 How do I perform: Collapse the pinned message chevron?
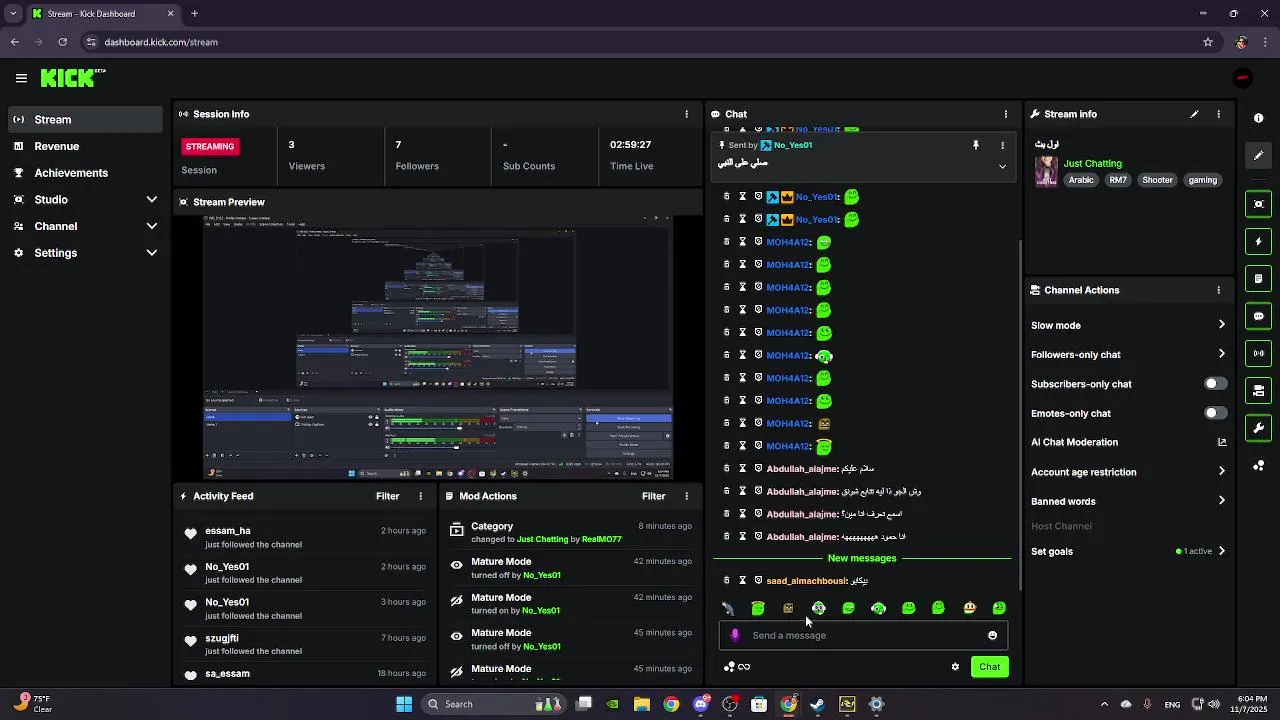1002,166
